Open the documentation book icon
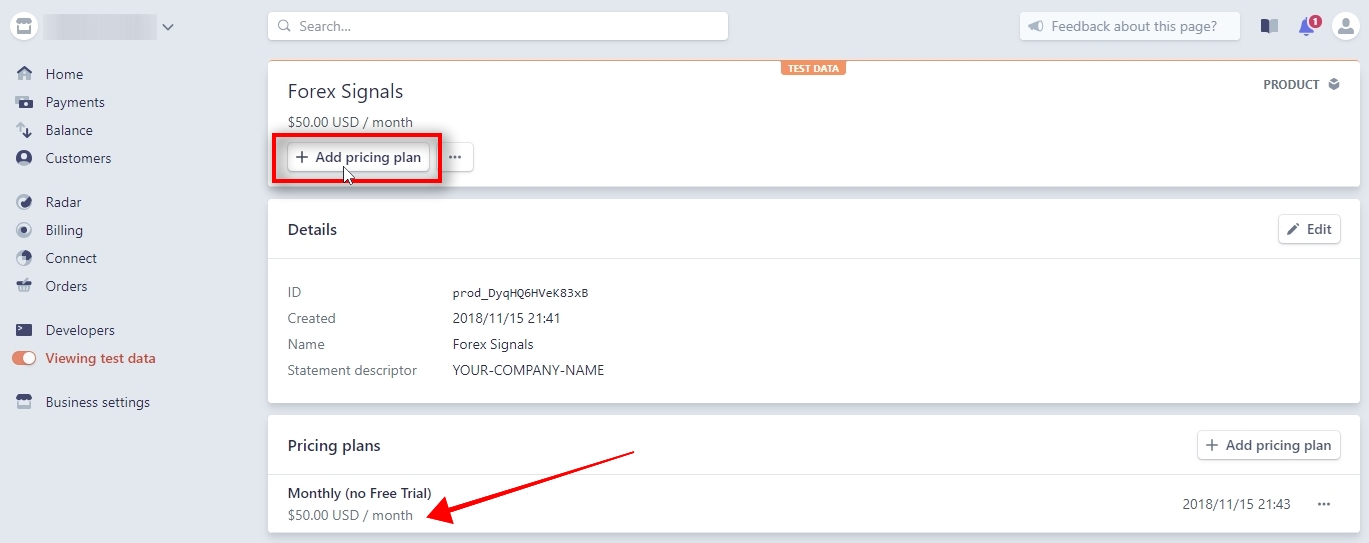This screenshot has height=543, width=1369. click(1269, 27)
